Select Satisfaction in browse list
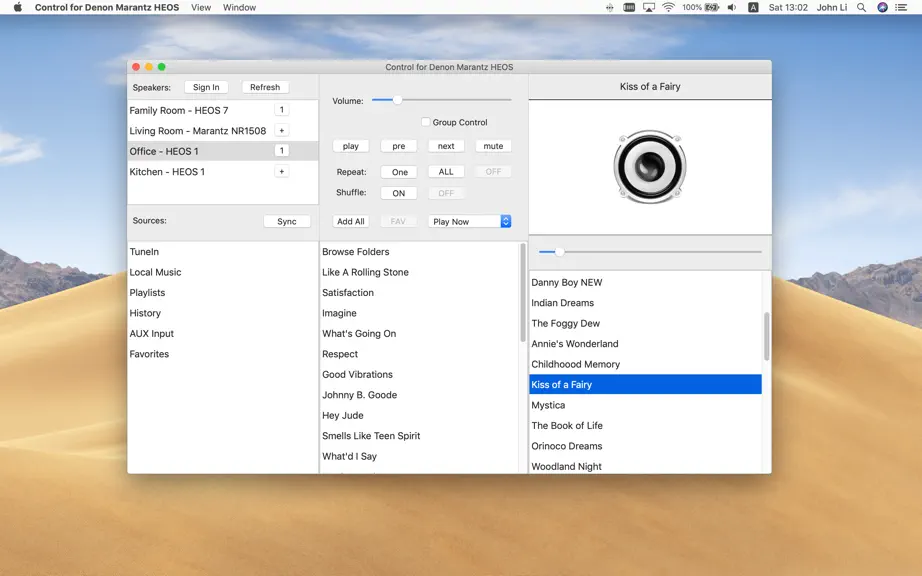The image size is (922, 576). pos(420,293)
